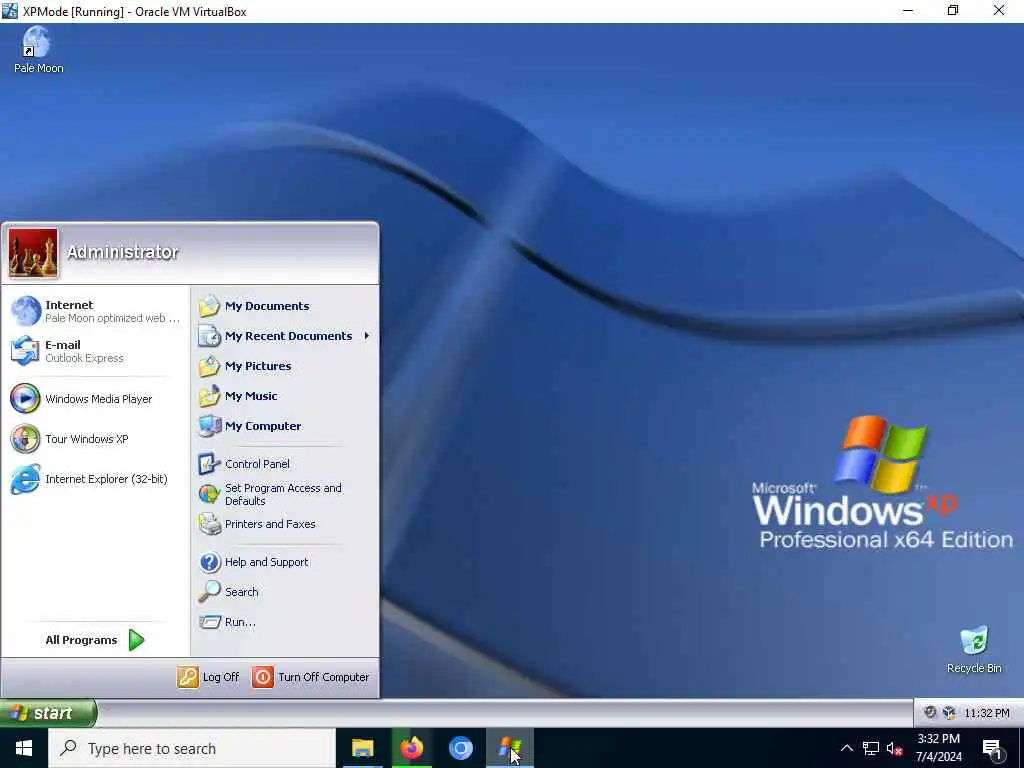
Task: Open E-mail Outlook Express entry
Action: click(95, 351)
